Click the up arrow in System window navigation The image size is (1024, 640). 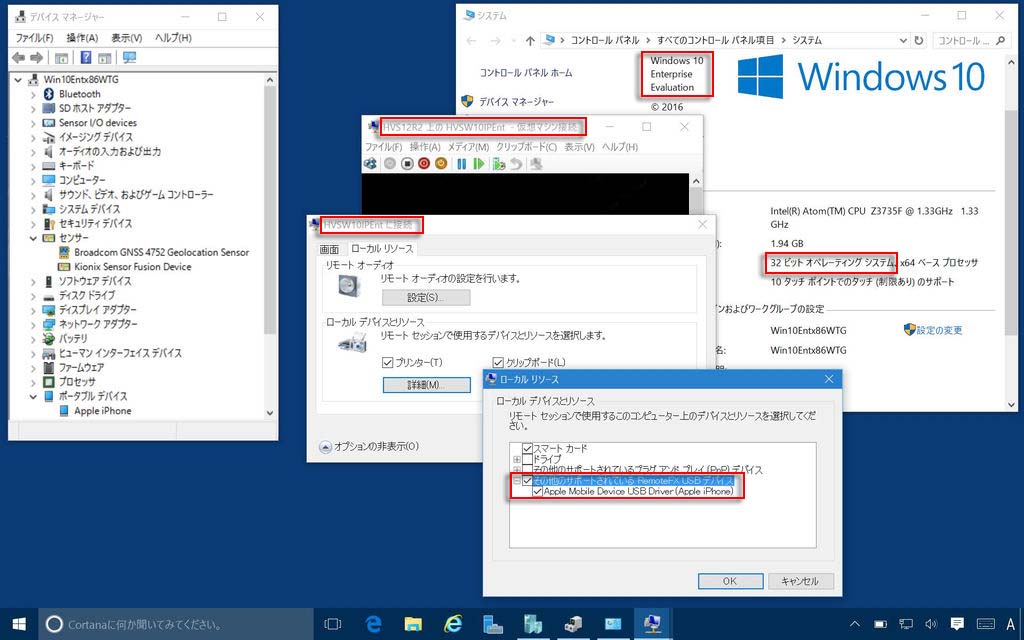530,40
